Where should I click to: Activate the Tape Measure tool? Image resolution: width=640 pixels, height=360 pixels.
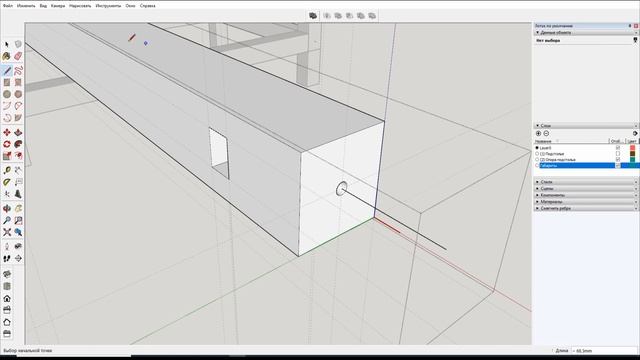click(x=7, y=170)
